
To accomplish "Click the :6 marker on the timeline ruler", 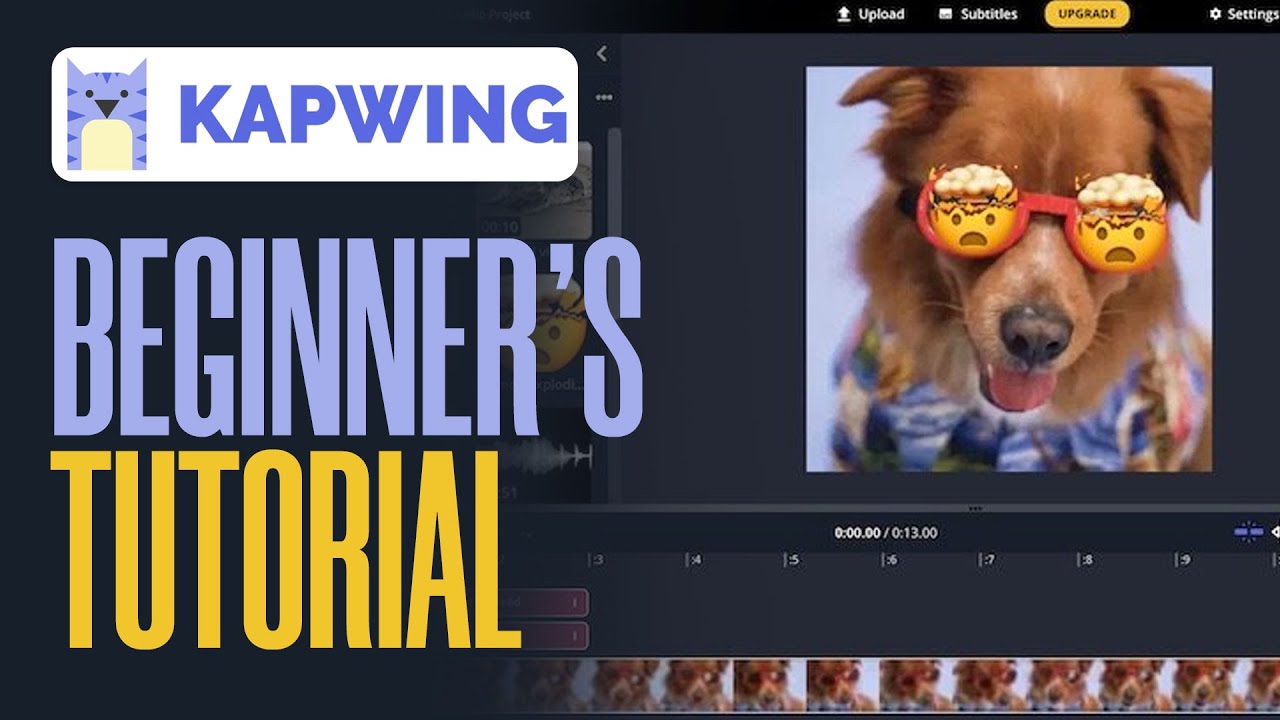I will (x=890, y=560).
